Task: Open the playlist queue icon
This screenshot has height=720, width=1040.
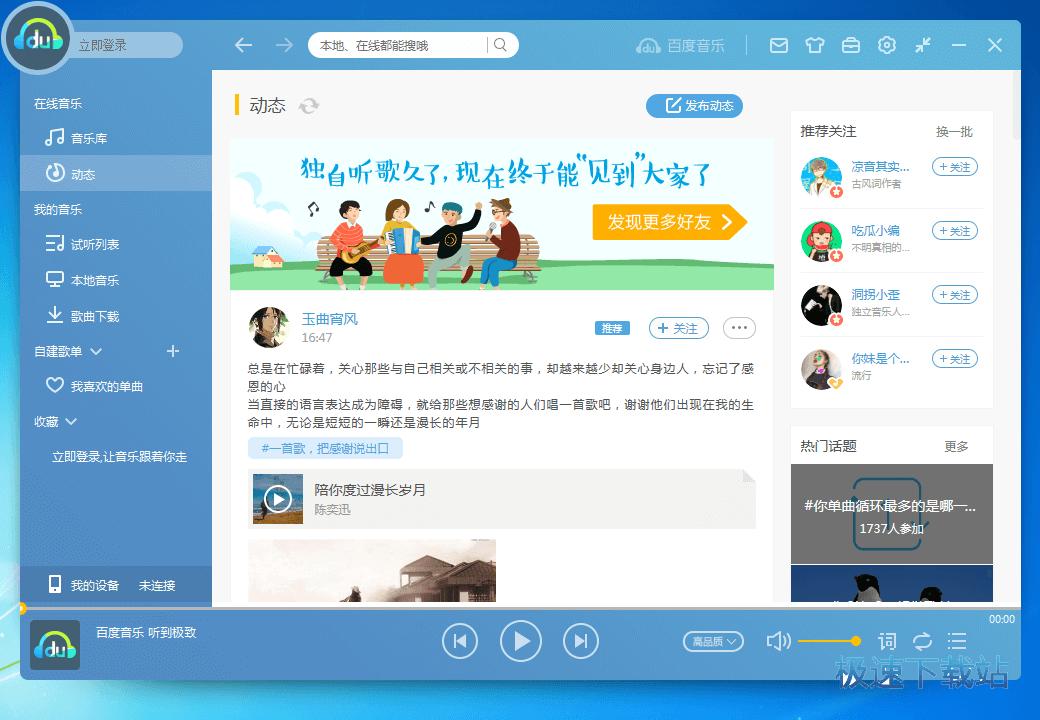Action: pos(957,641)
